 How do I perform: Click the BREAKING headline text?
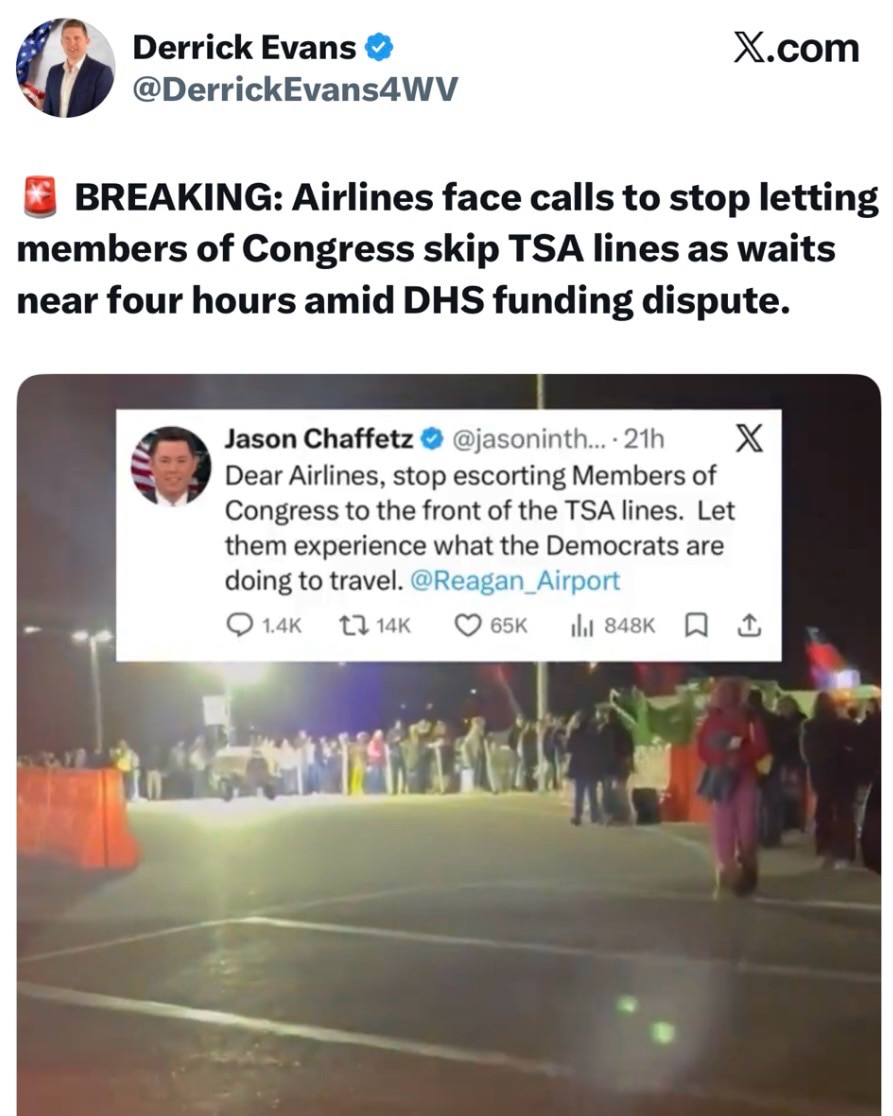point(448,249)
